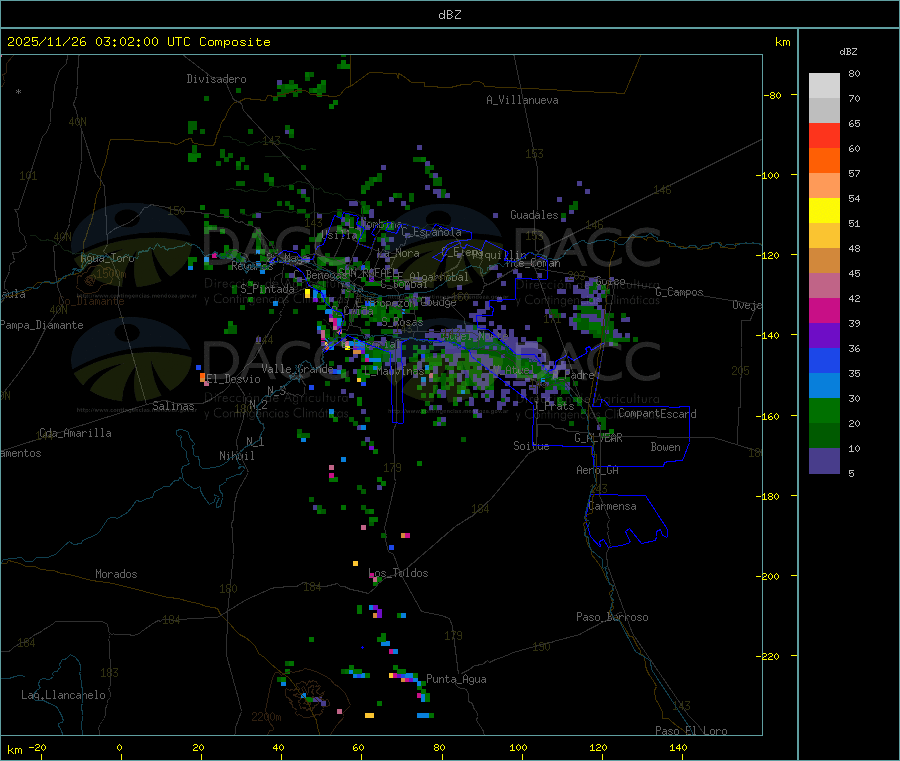Click the 80 dBZ white legend swatch

click(824, 86)
